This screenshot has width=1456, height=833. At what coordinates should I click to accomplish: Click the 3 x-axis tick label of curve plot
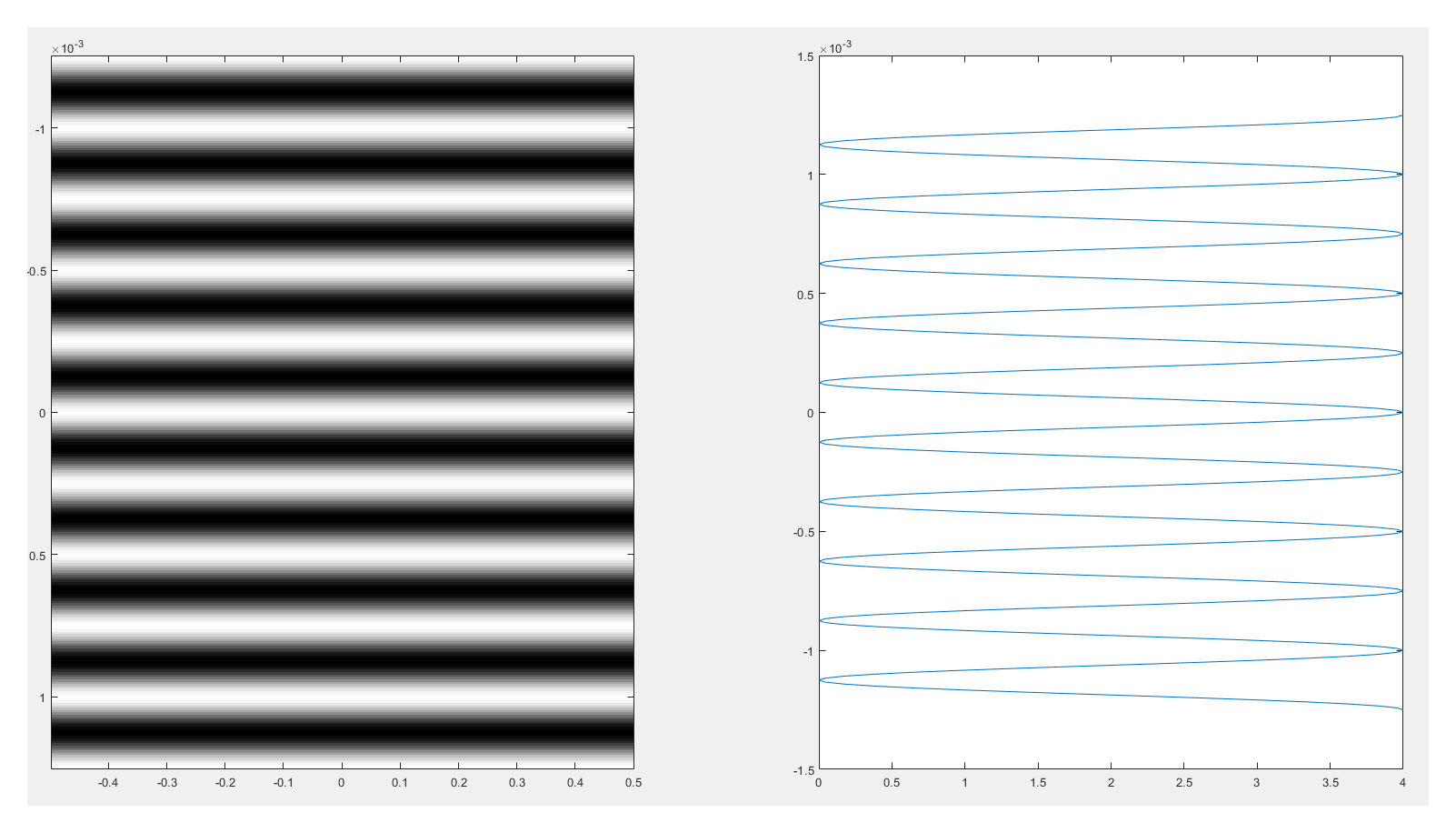(x=1257, y=782)
